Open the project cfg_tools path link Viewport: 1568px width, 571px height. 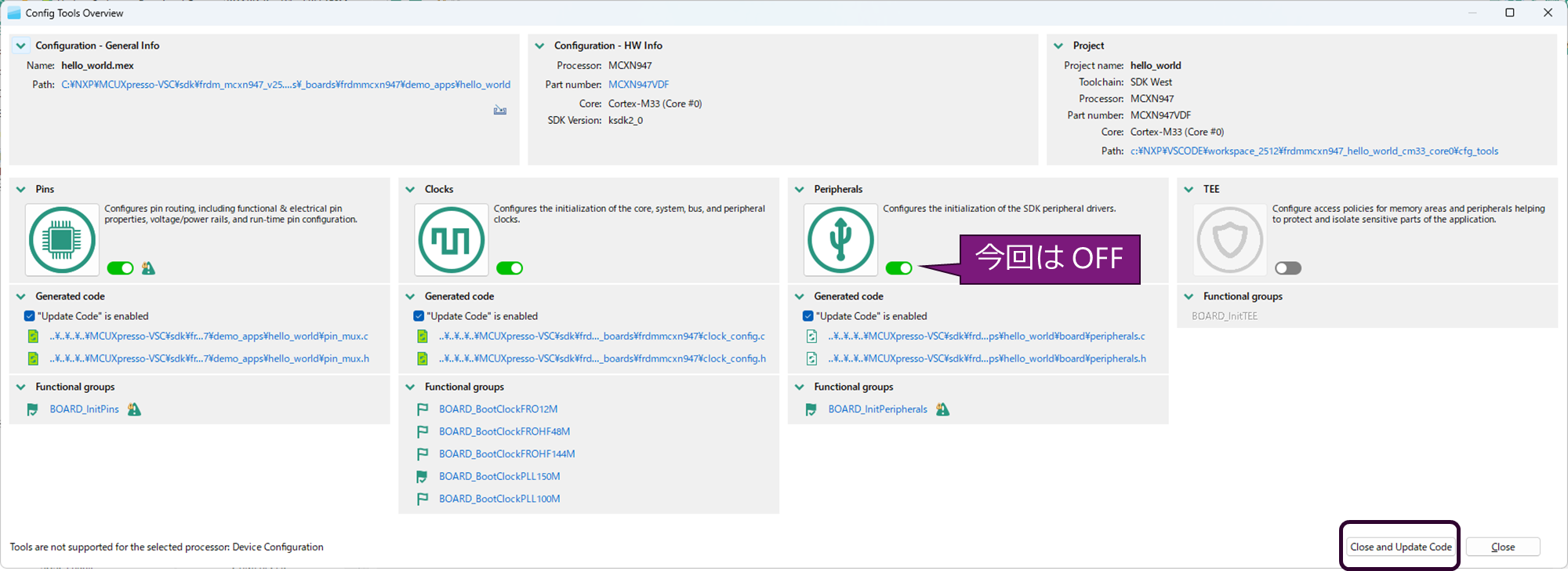tap(1314, 151)
